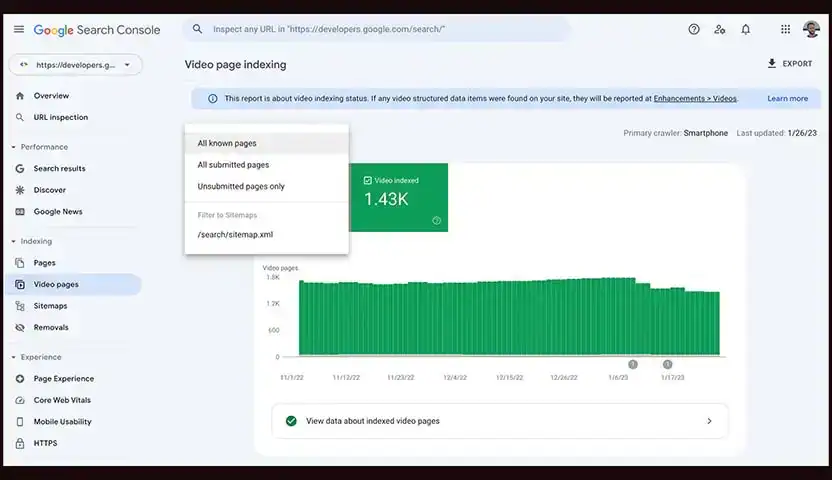Screen dimensions: 832x480
Task: Click the 11/1/22 axis date label
Action: [x=292, y=378]
